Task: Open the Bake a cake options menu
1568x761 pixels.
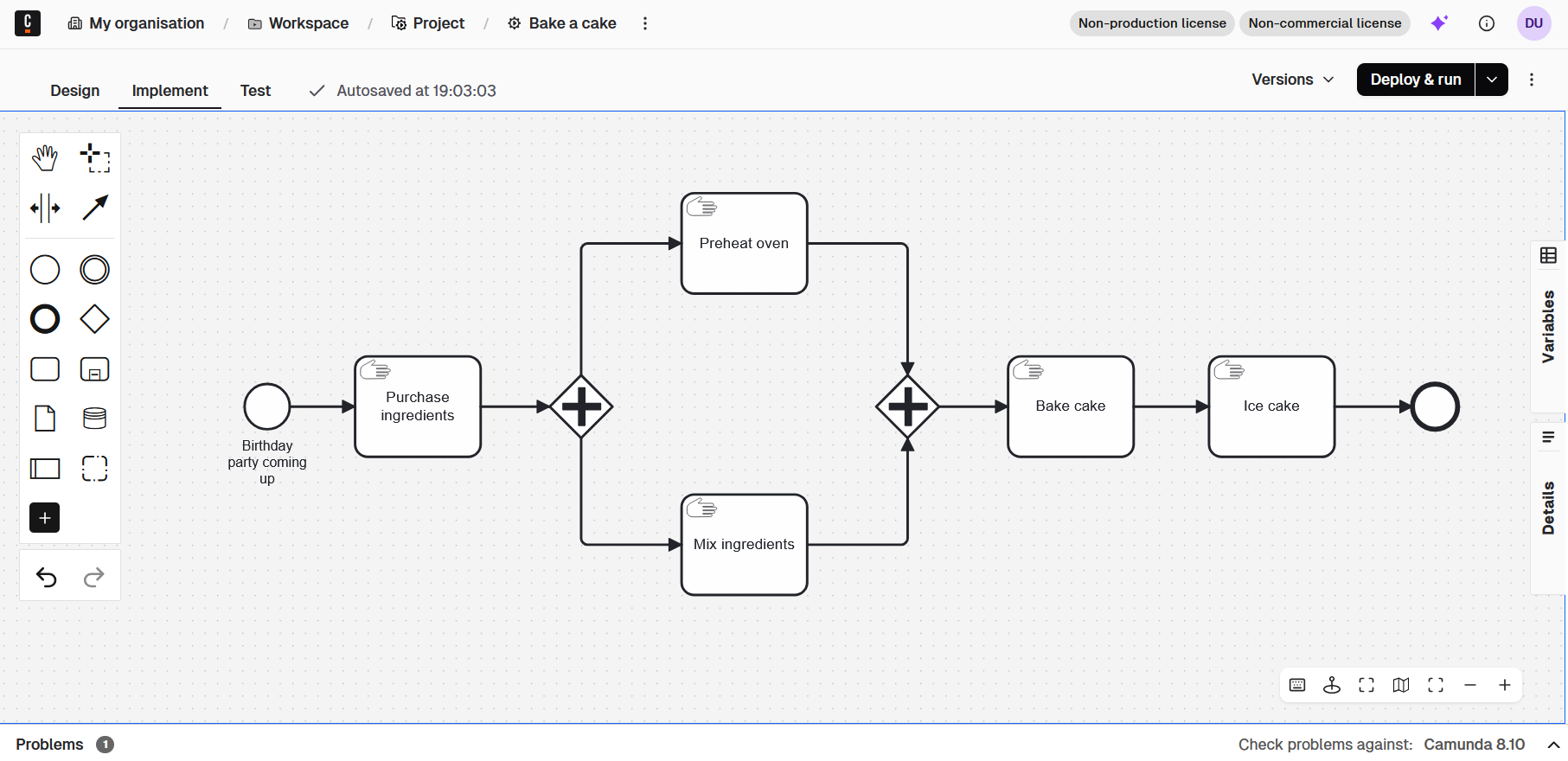Action: coord(645,23)
